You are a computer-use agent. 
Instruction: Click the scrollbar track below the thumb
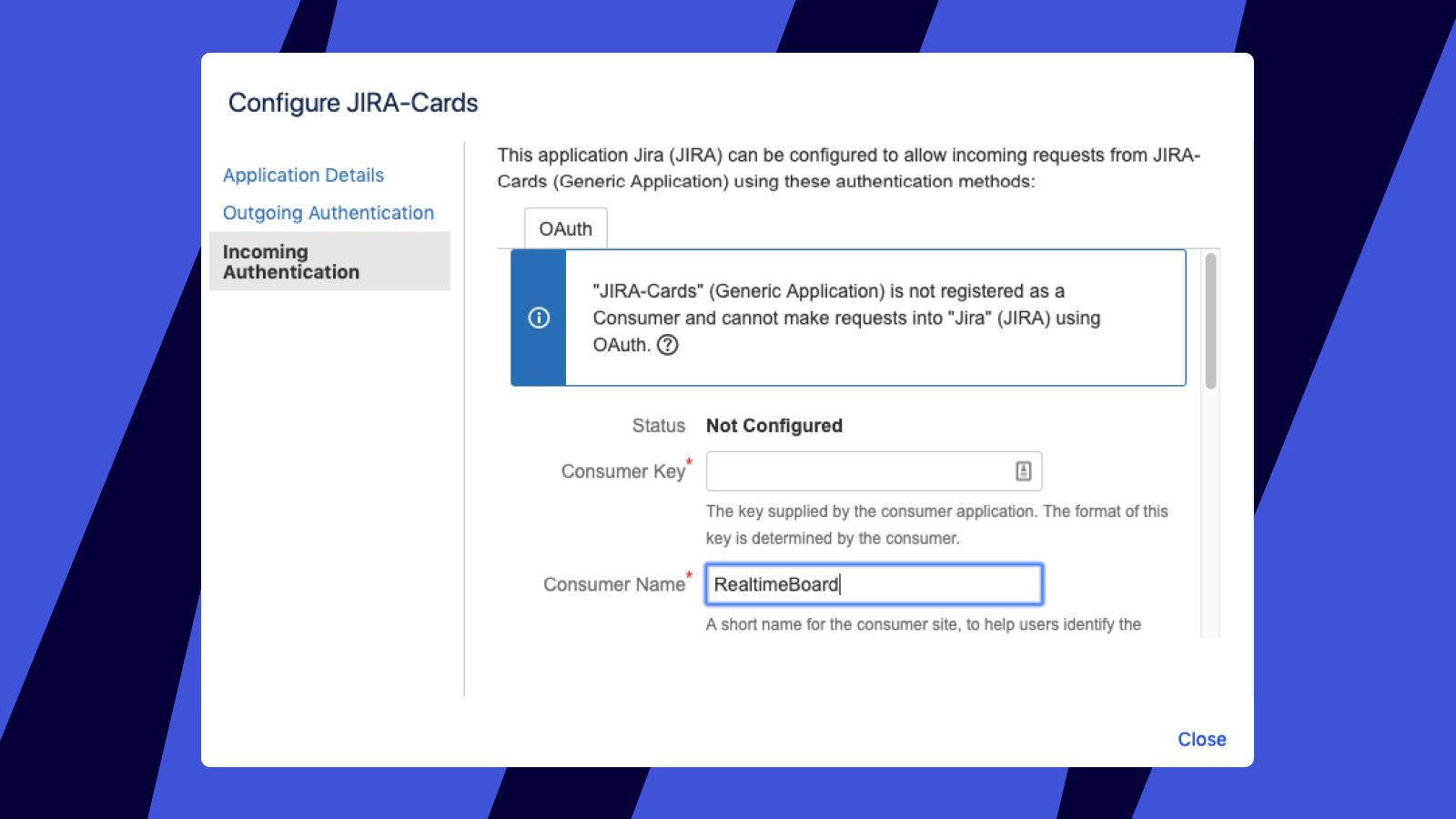click(x=1210, y=510)
